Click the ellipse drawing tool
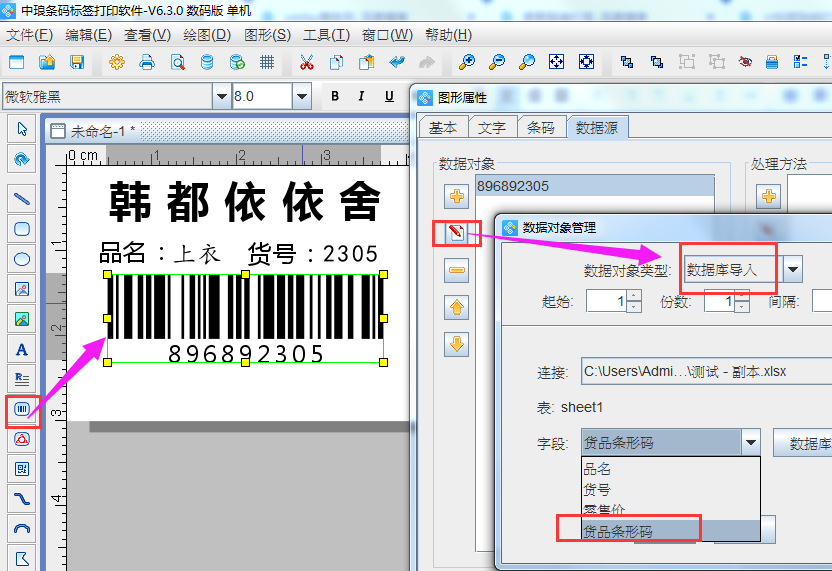The height and width of the screenshot is (571, 832). 21,258
